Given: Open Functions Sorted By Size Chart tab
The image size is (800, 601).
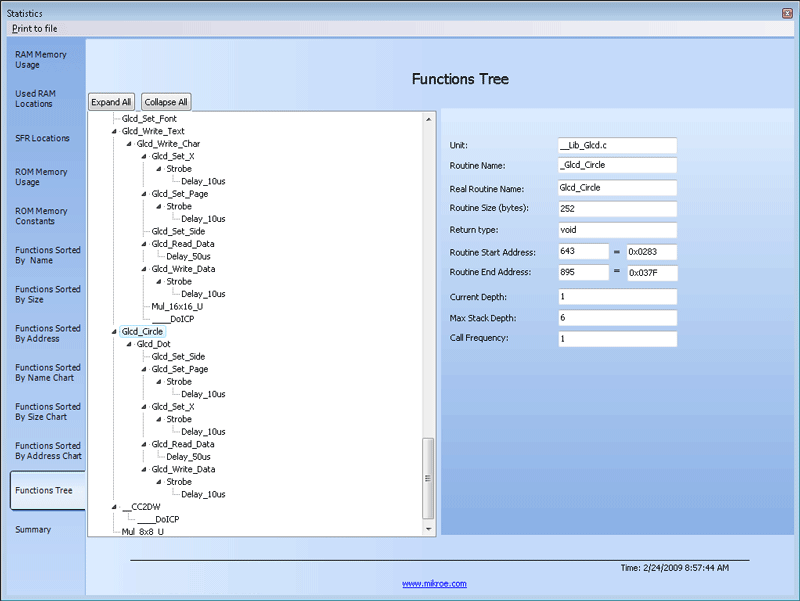Looking at the screenshot, I should click(47, 412).
